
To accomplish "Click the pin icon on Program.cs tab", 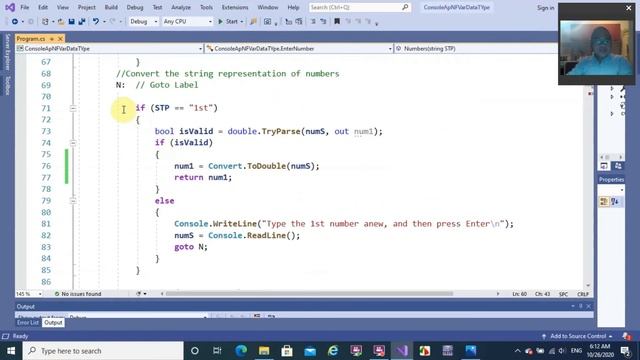I will [x=52, y=39].
